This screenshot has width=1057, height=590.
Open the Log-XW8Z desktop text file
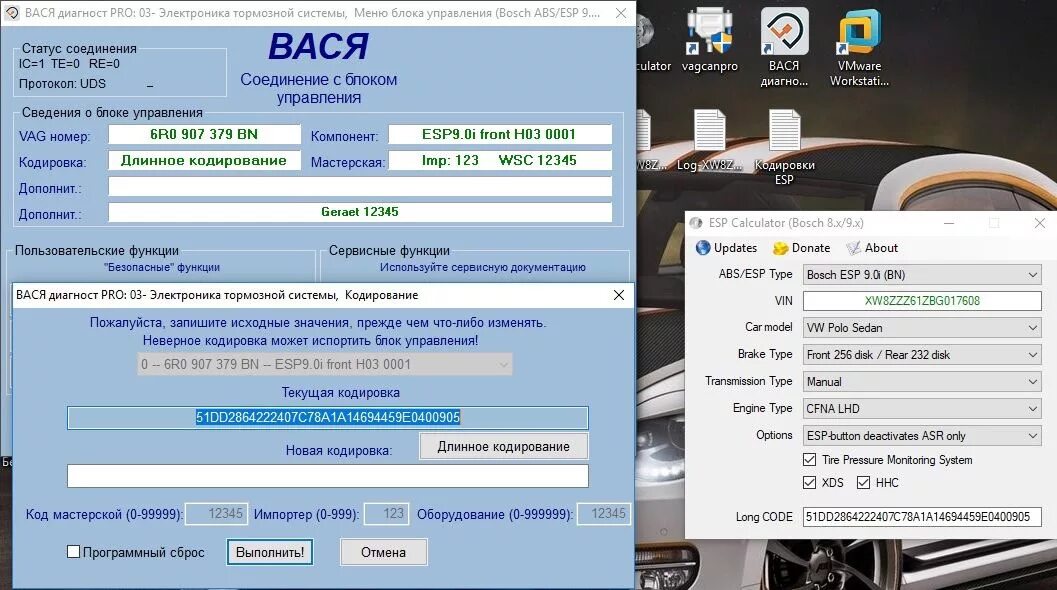click(x=708, y=140)
